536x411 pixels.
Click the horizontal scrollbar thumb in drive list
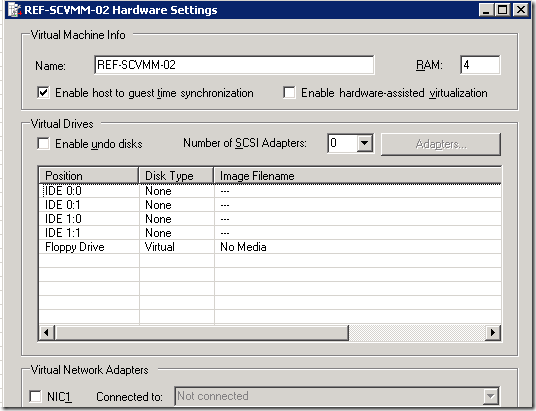tap(202, 332)
